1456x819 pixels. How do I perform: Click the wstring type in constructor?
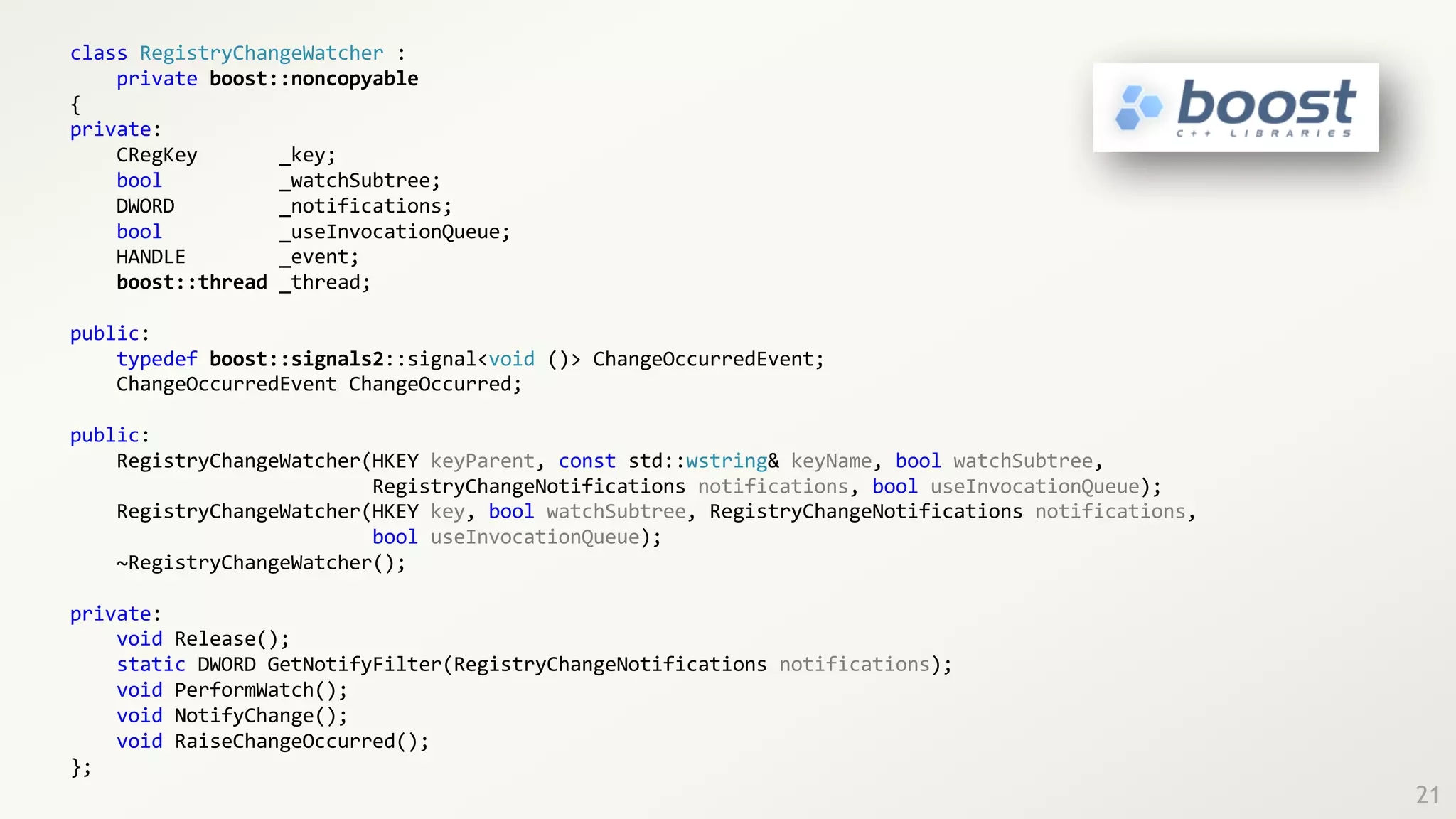click(x=726, y=461)
